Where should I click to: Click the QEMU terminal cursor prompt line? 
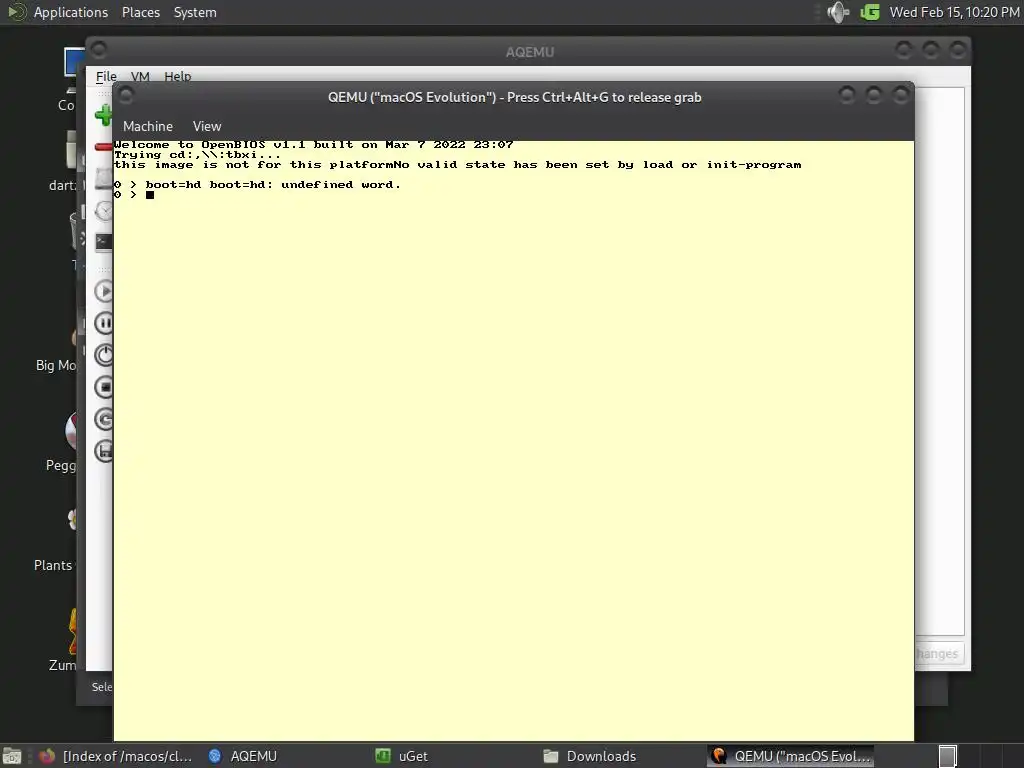pos(134,195)
